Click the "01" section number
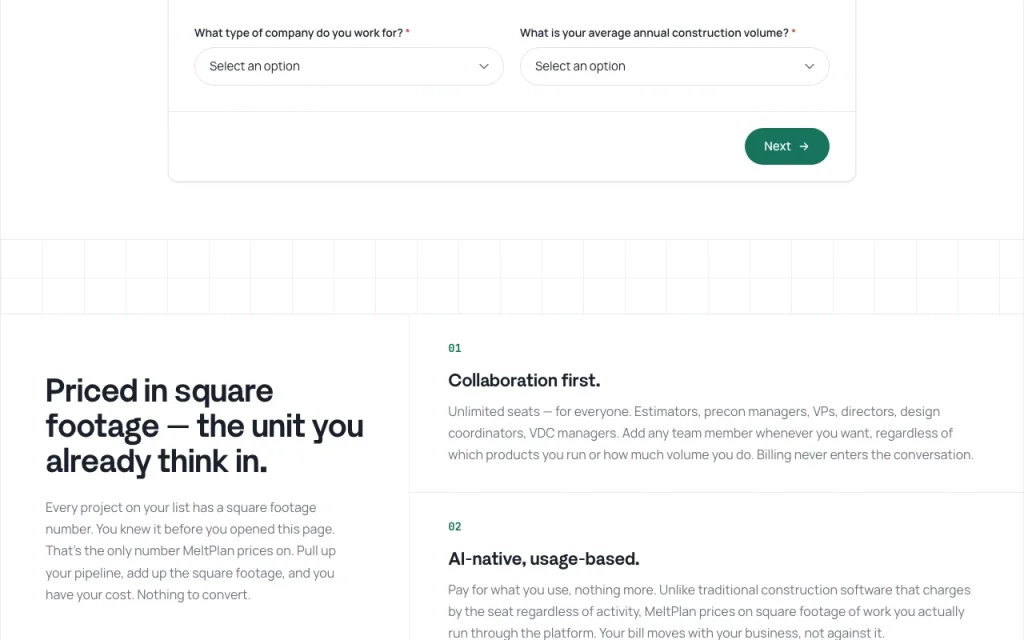Screen dimensions: 1024x640 click(455, 348)
